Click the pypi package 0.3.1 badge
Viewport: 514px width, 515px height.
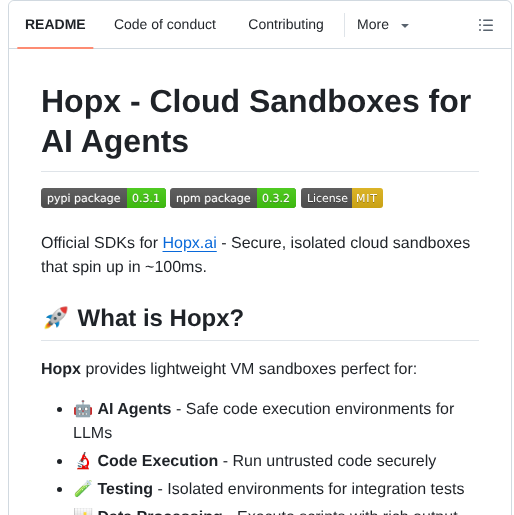(103, 198)
